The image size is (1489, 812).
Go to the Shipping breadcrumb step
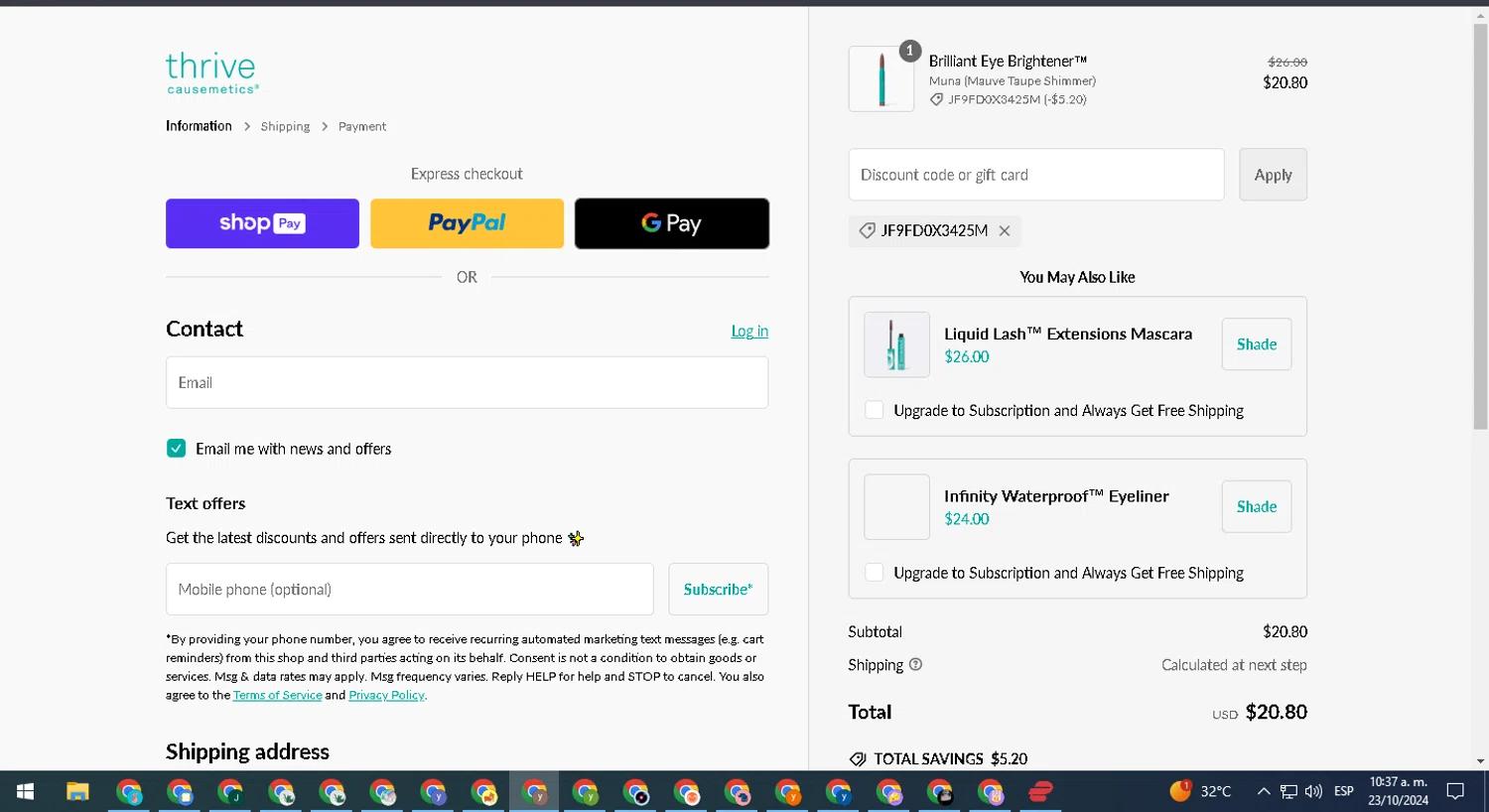[285, 127]
